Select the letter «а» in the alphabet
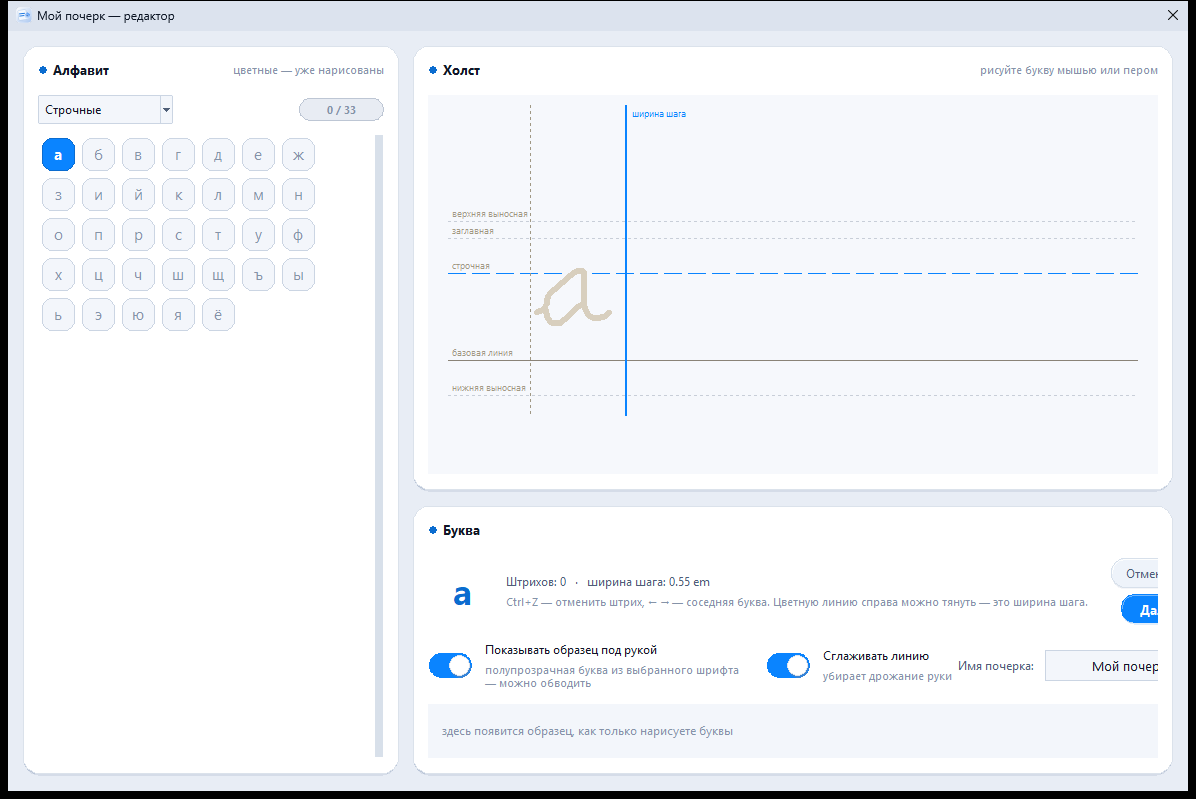This screenshot has height=799, width=1196. [58, 155]
